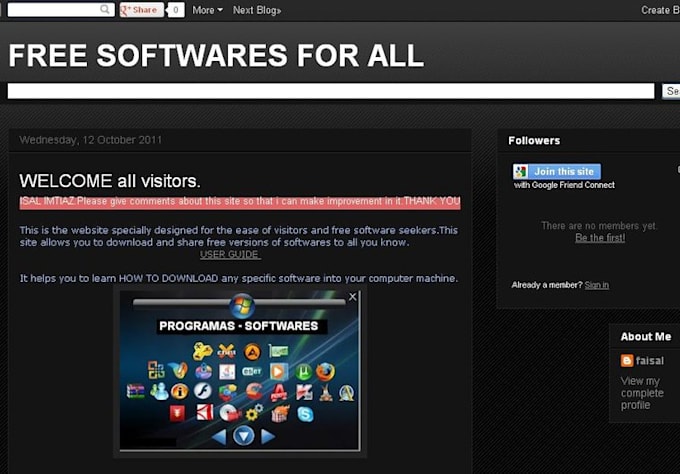Viewport: 680px width, 474px height.
Task: Click the orange info circle icon
Action: click(180, 392)
